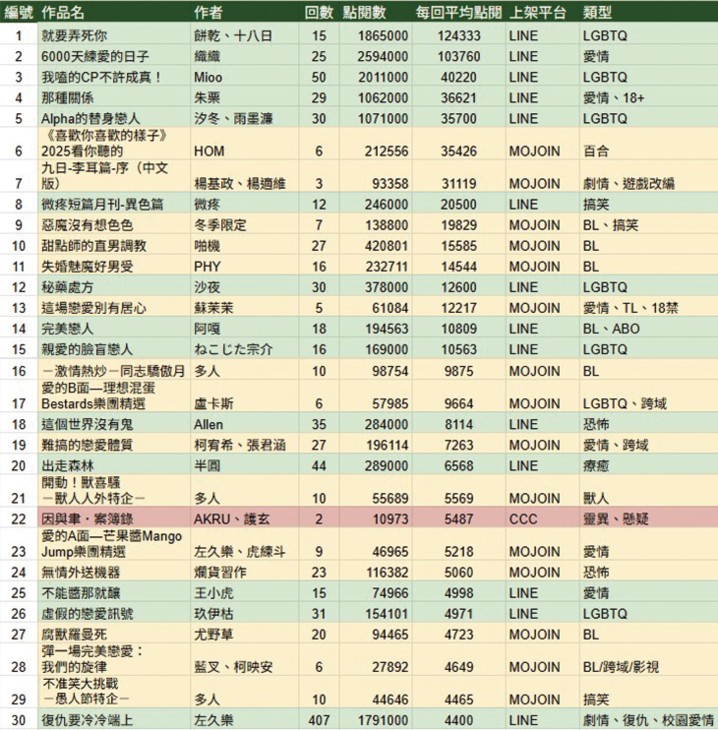Select the 作者 column header
This screenshot has width=718, height=730.
208,13
